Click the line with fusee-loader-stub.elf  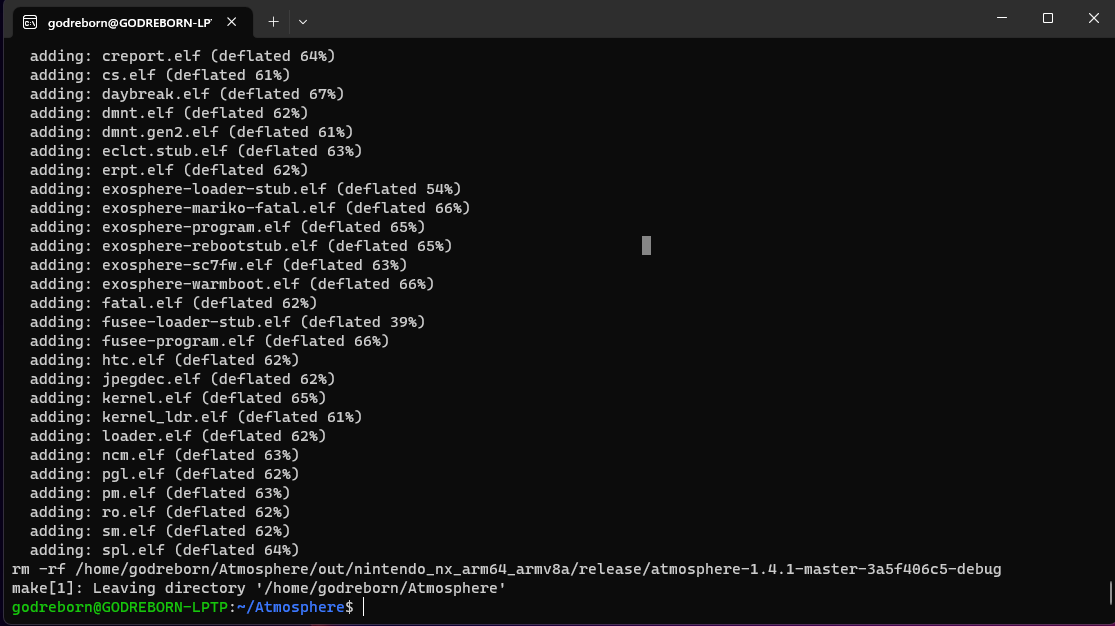[x=228, y=322]
